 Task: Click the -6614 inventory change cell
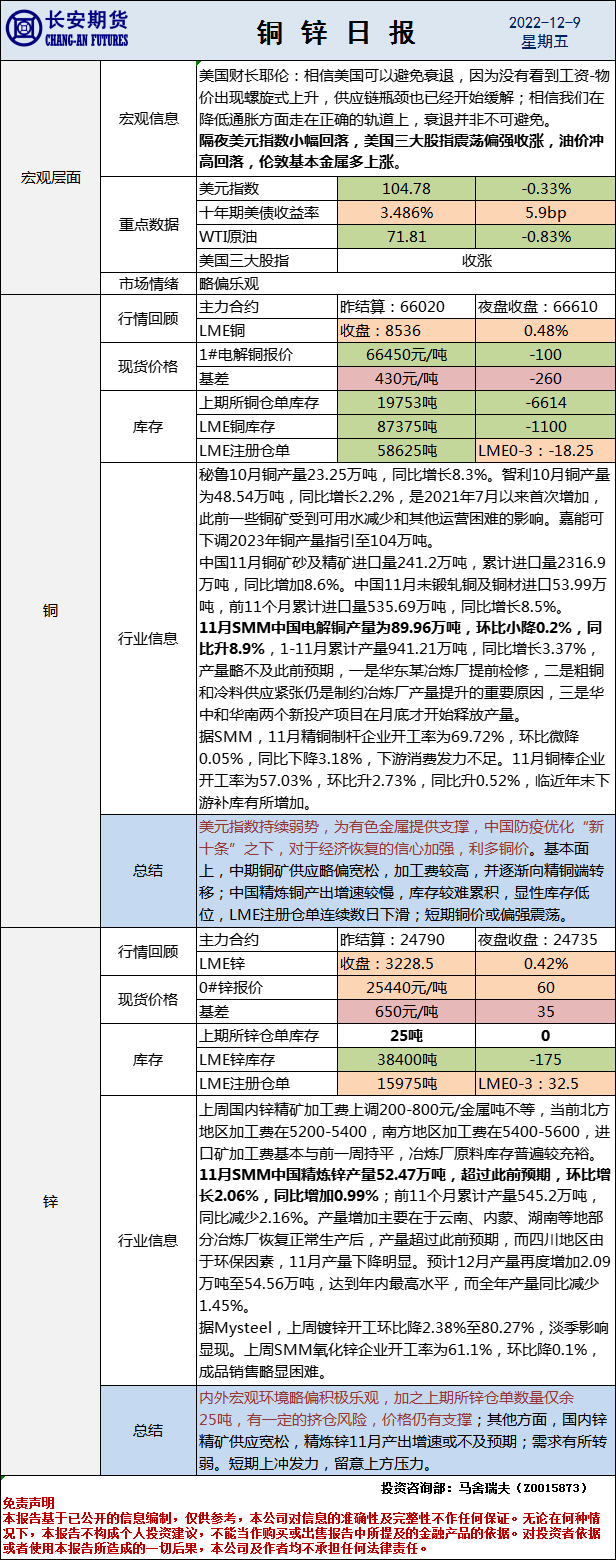(x=546, y=402)
